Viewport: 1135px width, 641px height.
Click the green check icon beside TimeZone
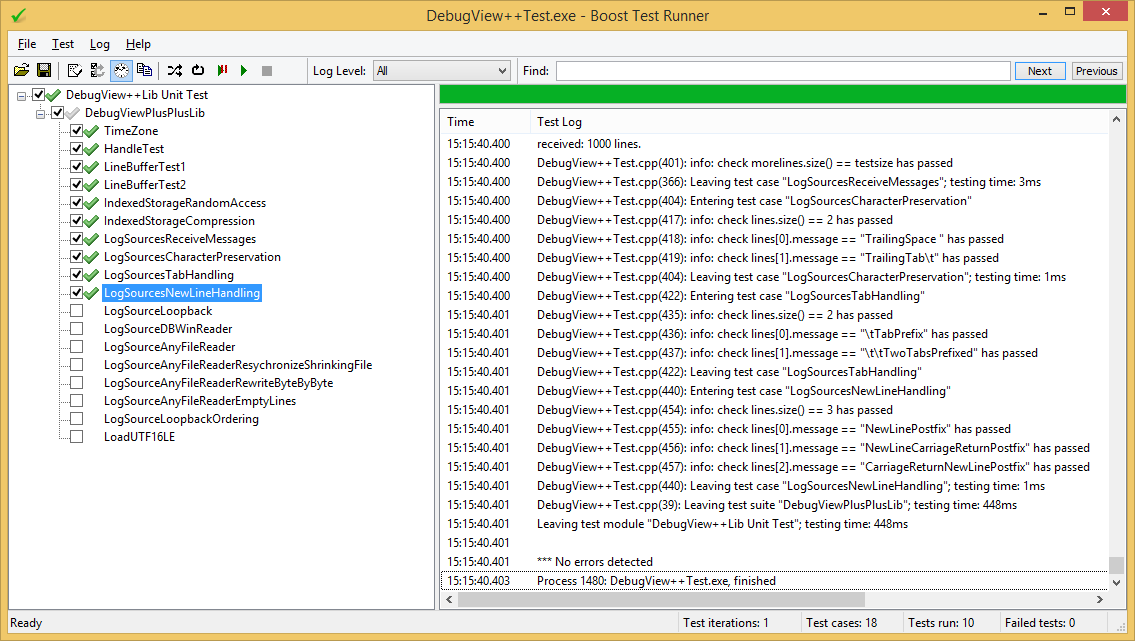click(x=91, y=131)
